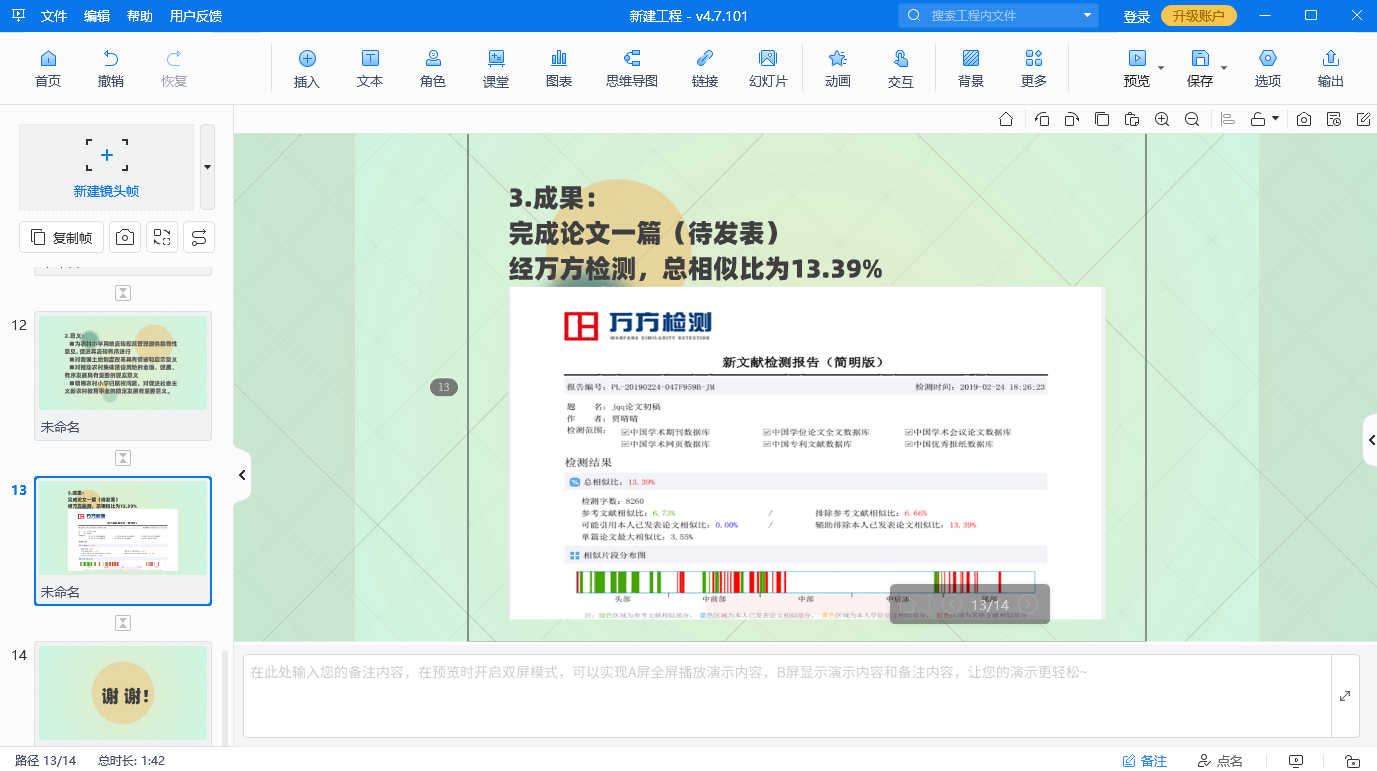Select frame 13 thumbnail
Viewport: 1377px width, 771px height.
tap(123, 541)
